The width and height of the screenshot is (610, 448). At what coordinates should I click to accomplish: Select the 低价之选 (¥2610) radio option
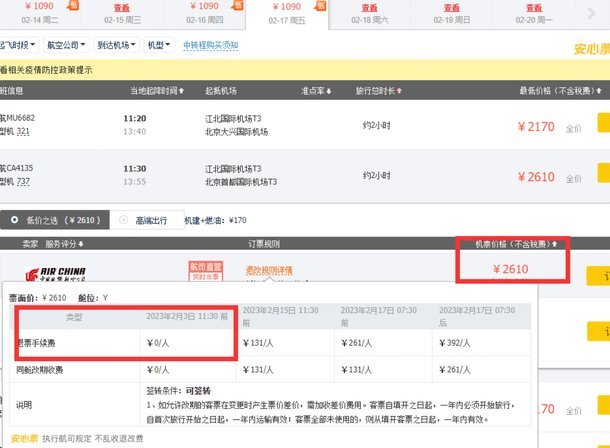(x=55, y=220)
